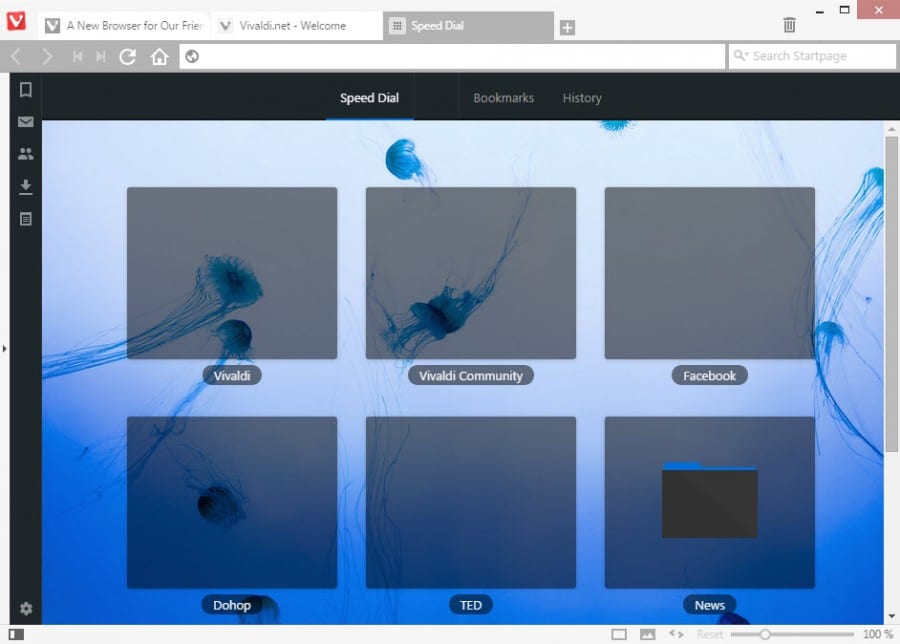Reload the current page

pyautogui.click(x=127, y=56)
